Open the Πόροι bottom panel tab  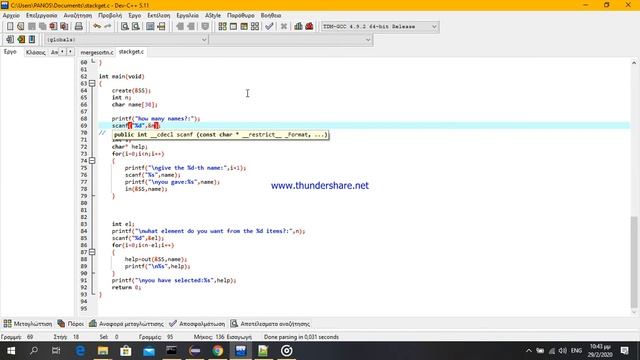click(71, 324)
